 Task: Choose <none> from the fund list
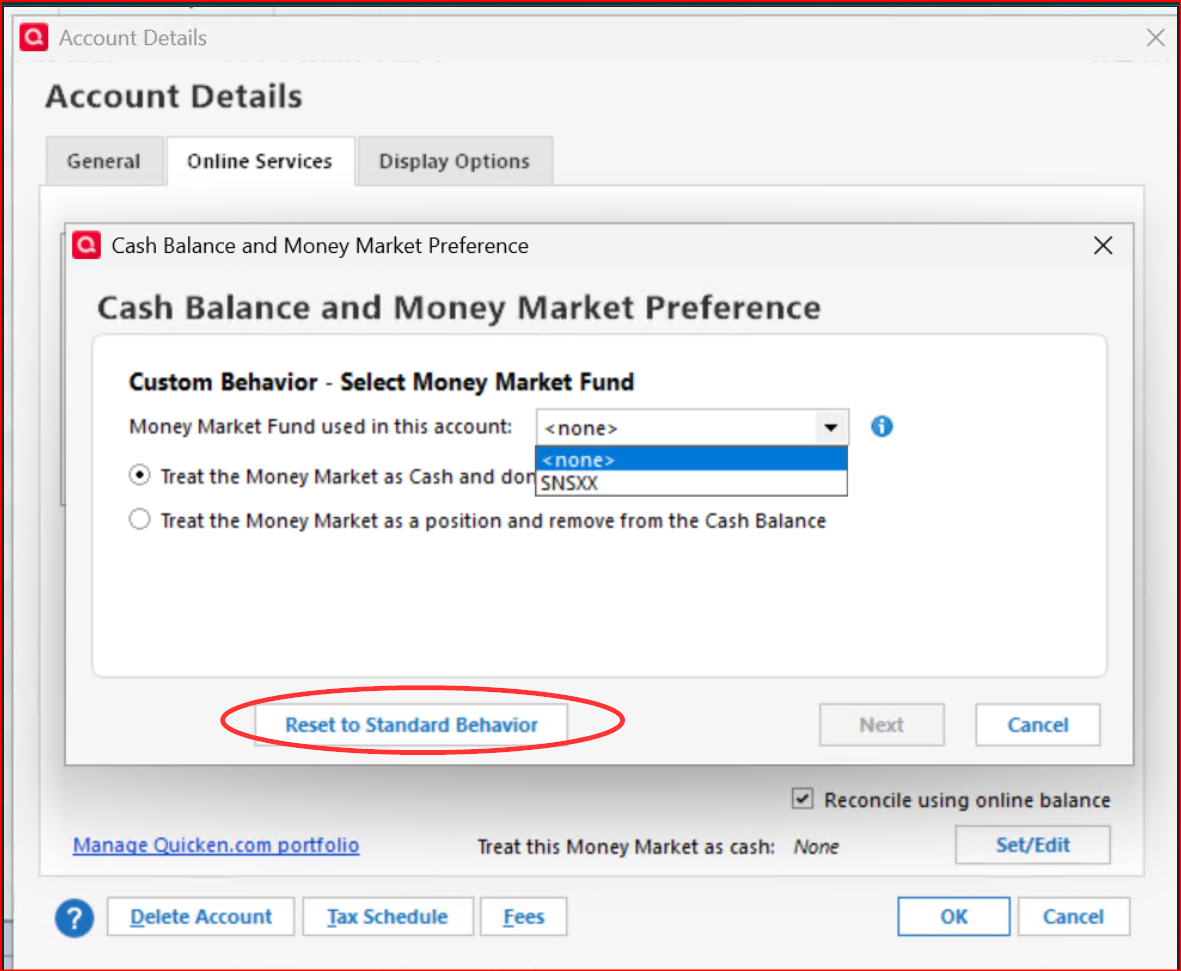691,459
